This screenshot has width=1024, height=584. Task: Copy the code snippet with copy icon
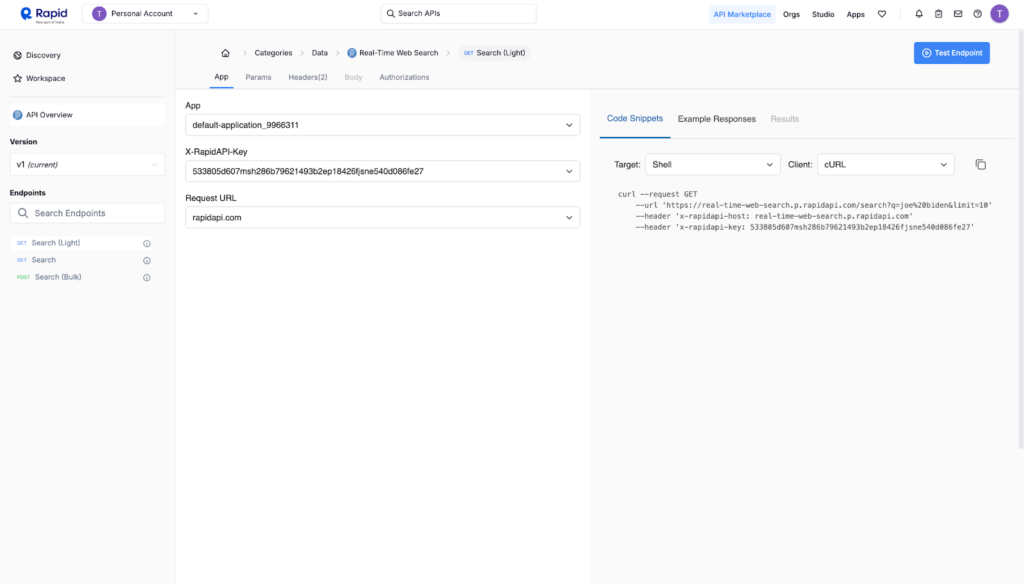tap(980, 165)
